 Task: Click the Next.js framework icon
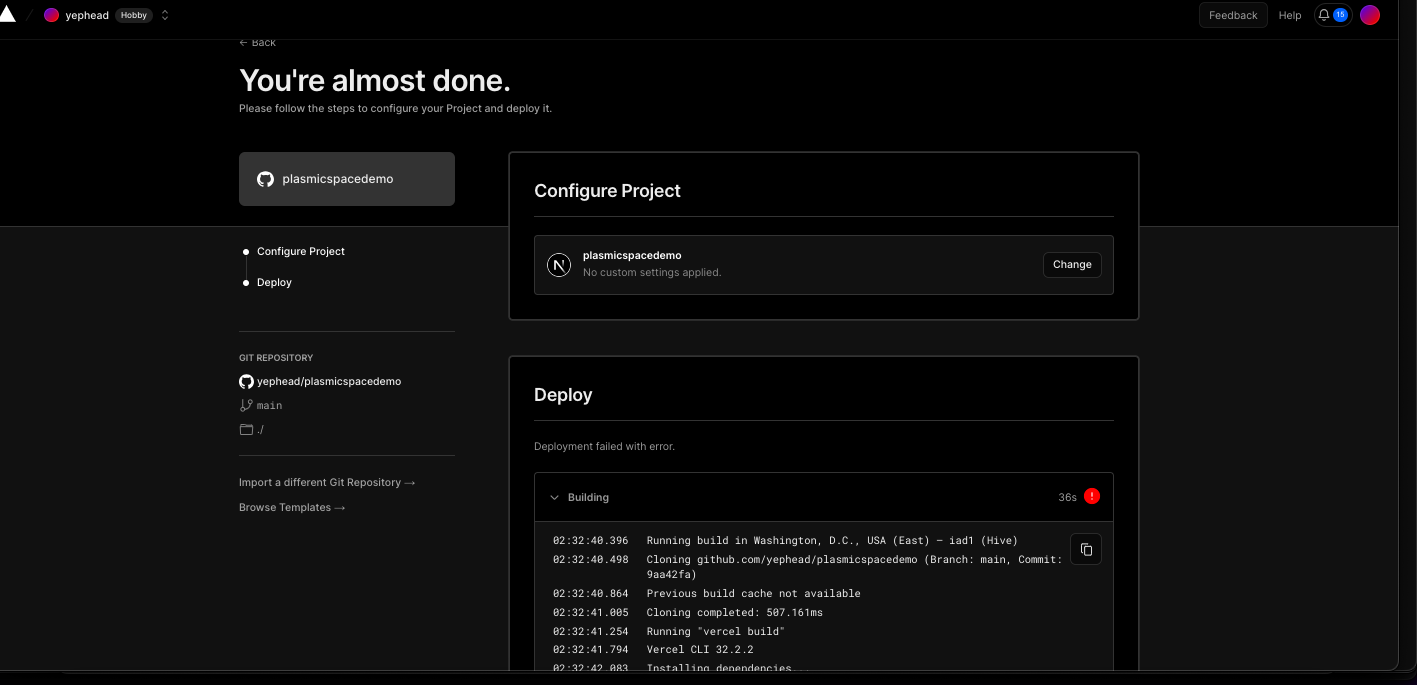click(558, 265)
